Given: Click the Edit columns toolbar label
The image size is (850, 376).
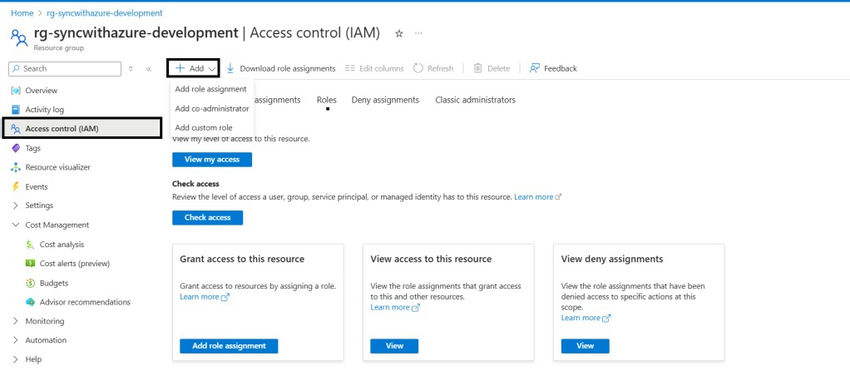Looking at the screenshot, I should click(381, 68).
